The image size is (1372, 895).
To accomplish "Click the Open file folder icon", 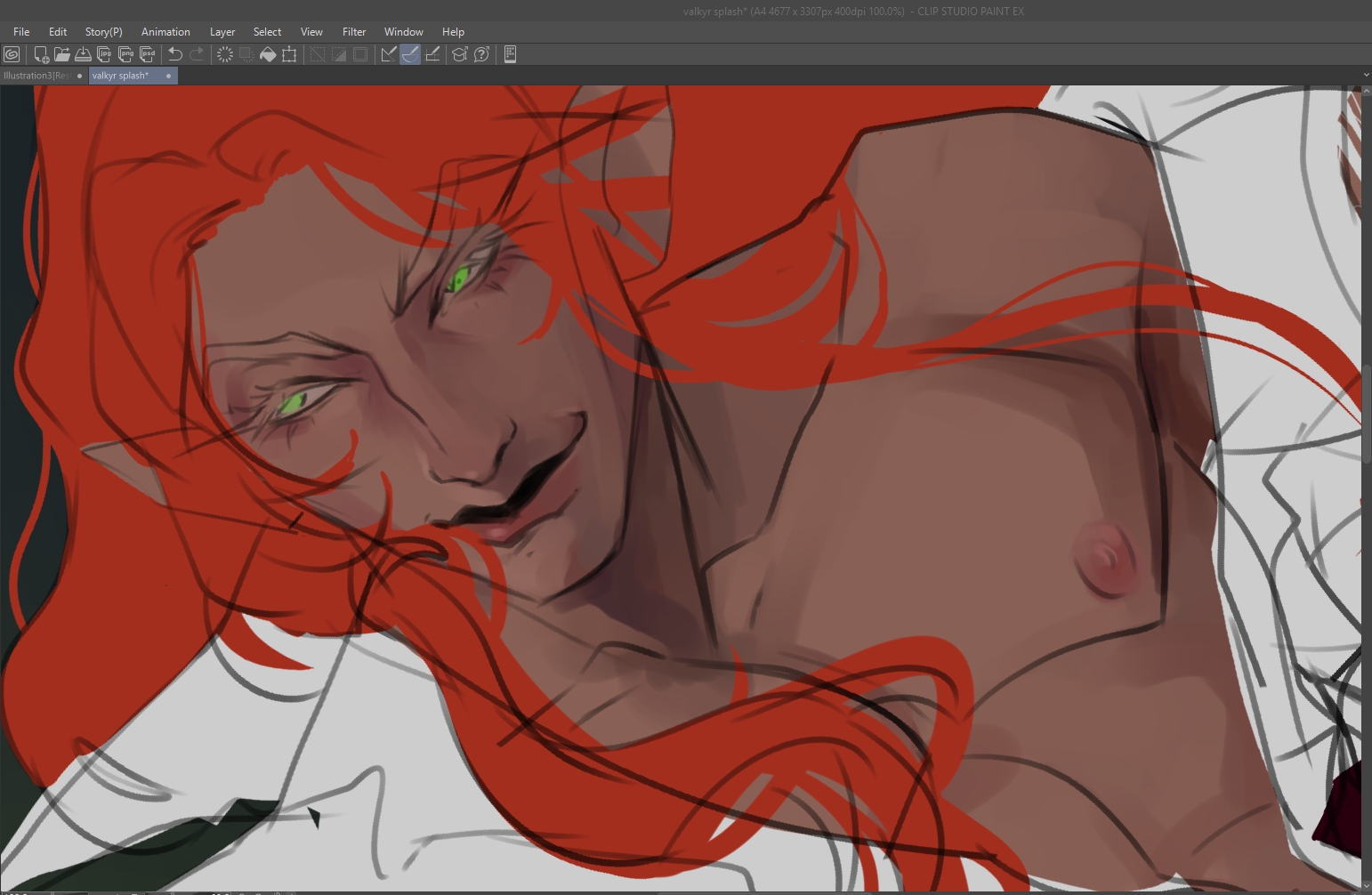I will click(x=62, y=54).
